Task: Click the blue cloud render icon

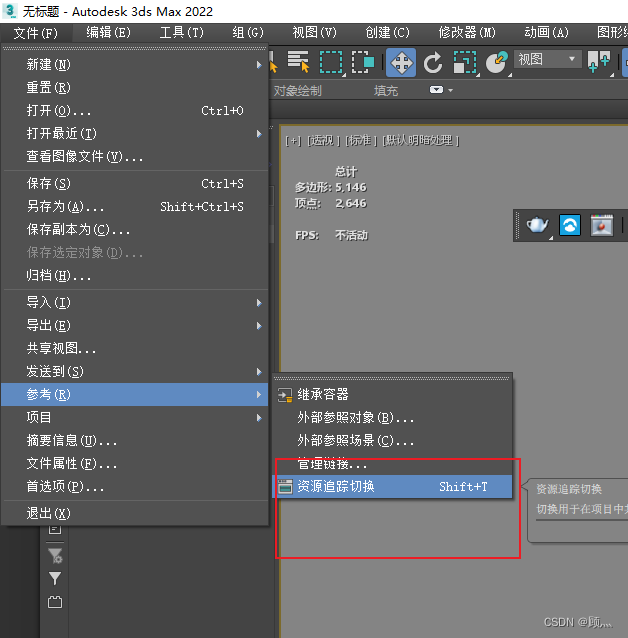Action: pos(569,225)
